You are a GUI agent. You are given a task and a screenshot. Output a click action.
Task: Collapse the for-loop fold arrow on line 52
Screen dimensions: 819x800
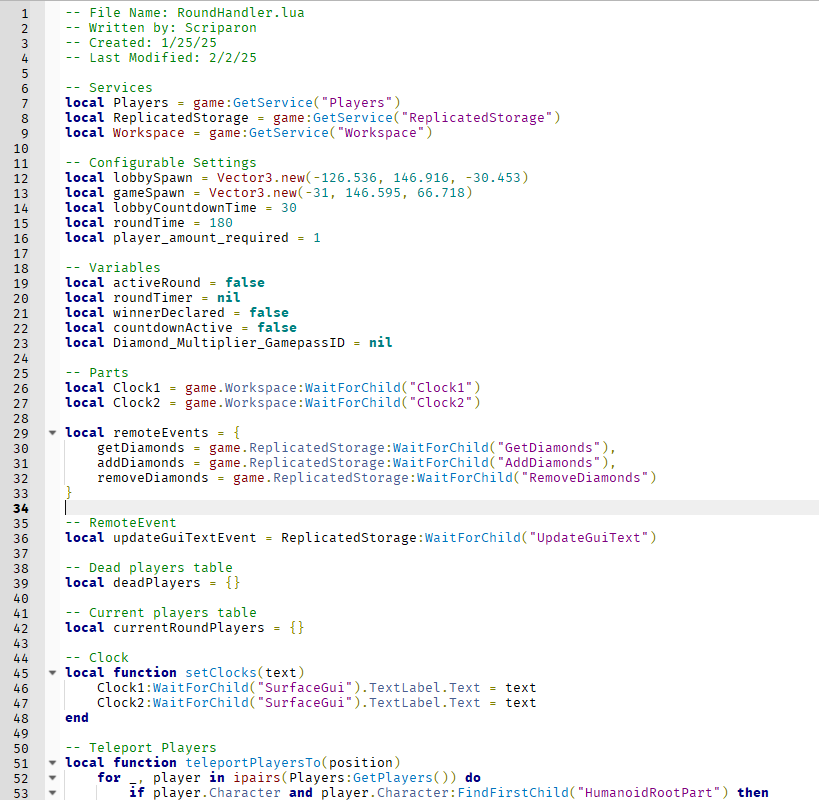(x=52, y=778)
